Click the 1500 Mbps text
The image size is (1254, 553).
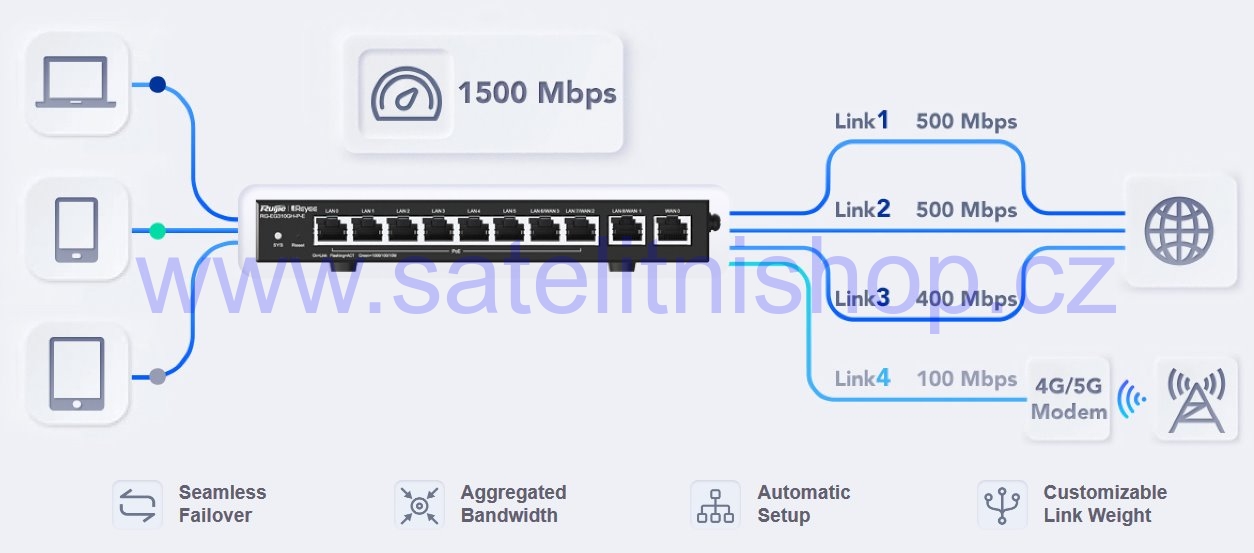pyautogui.click(x=537, y=93)
